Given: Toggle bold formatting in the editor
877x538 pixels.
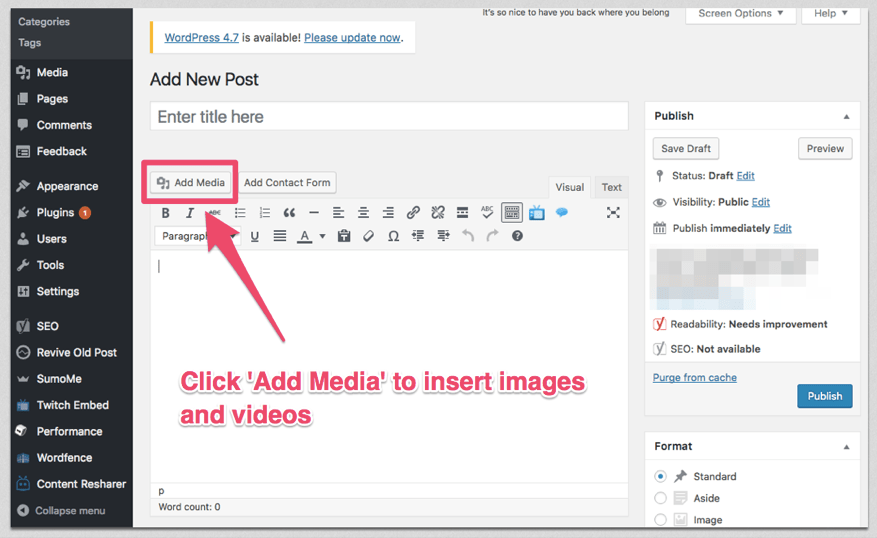Looking at the screenshot, I should (166, 213).
